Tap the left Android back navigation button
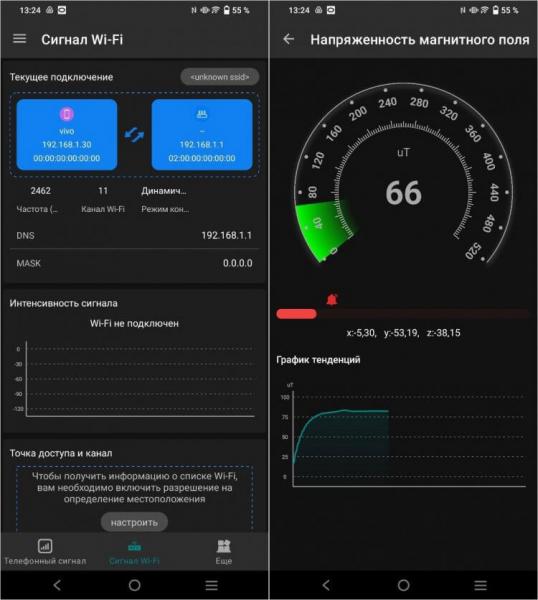This screenshot has height=600, width=538. coord(57,585)
